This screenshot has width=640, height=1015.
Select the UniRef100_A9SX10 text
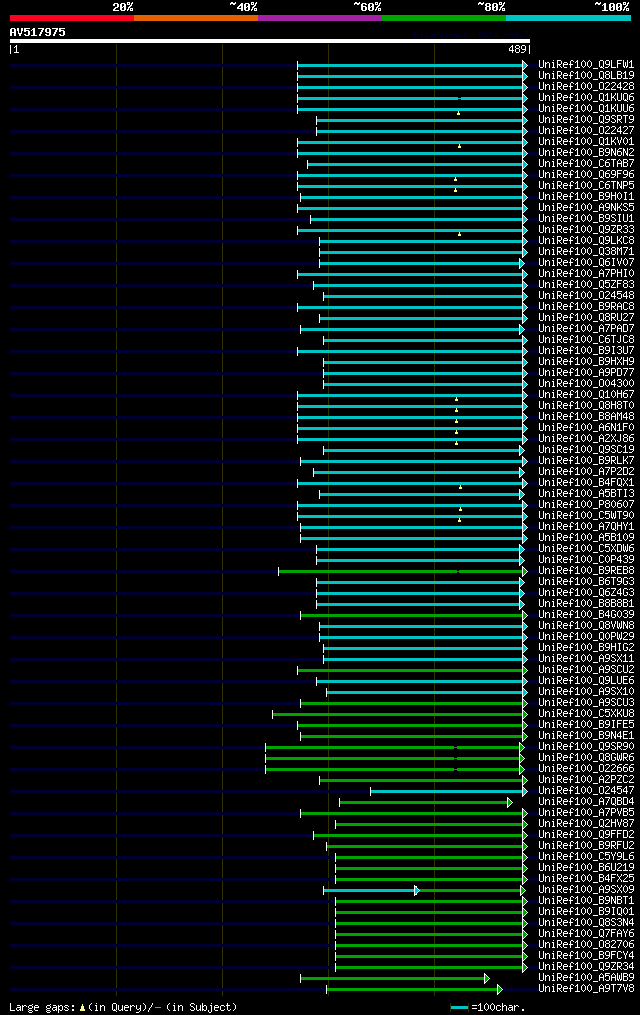586,692
